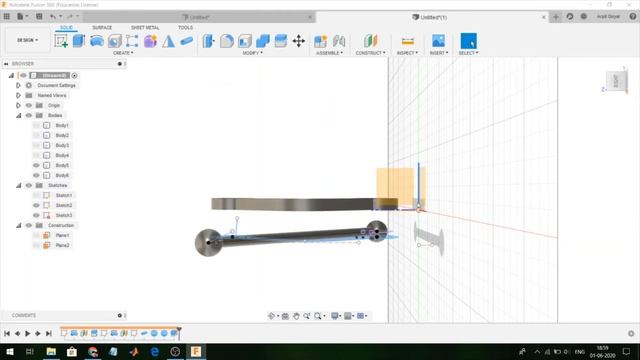Open the CONSTRUCT menu dropdown
The width and height of the screenshot is (640, 360).
(370, 53)
